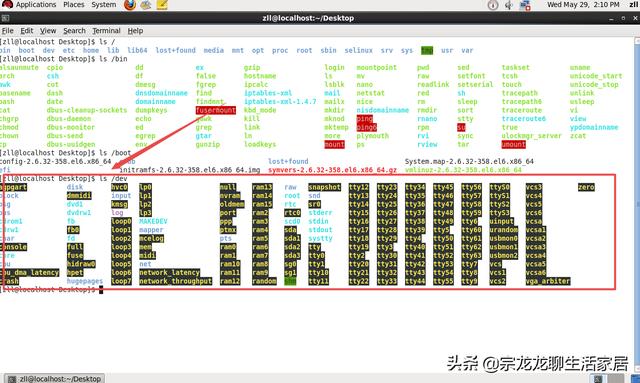Click the 'plymouth' entry
This screenshot has width=640, height=383.
[372, 136]
